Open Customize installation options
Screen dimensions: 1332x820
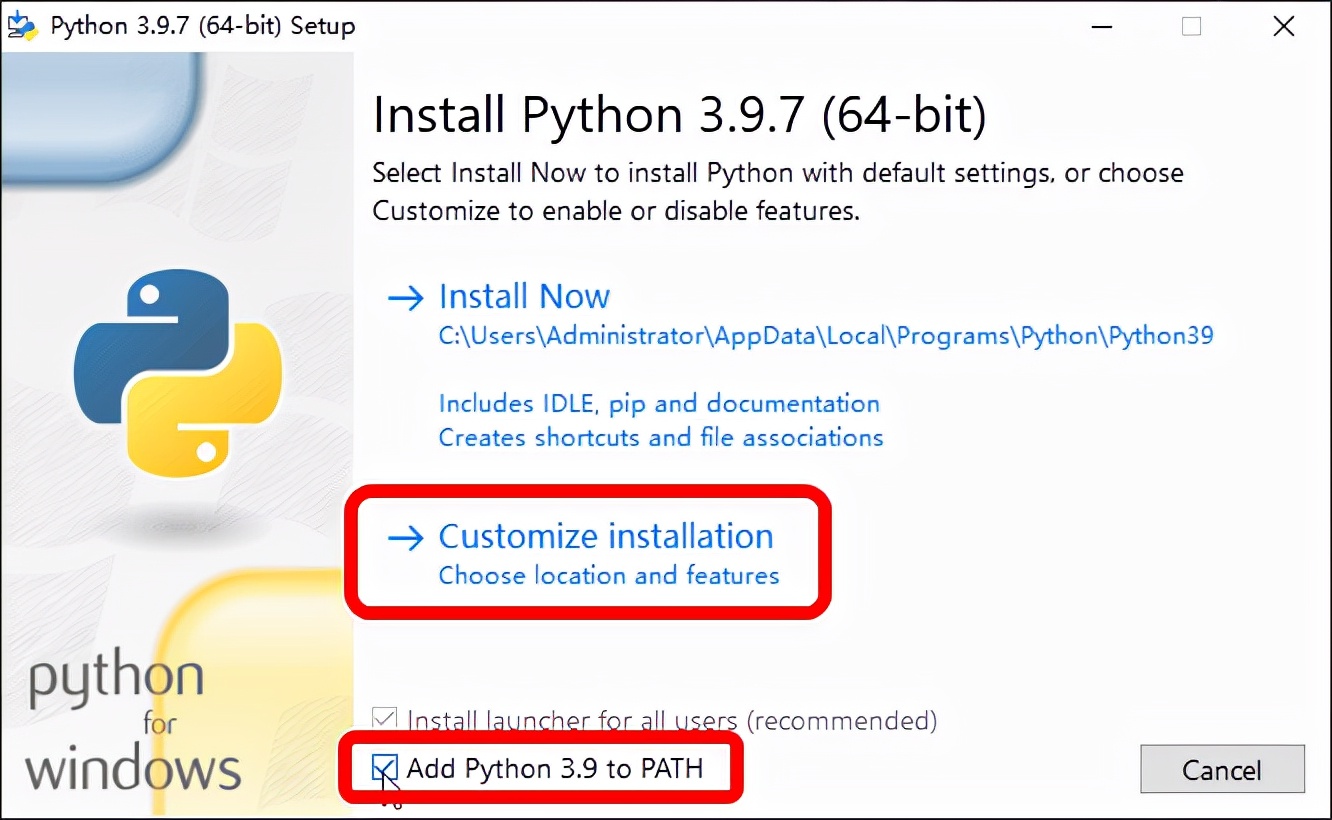(x=605, y=537)
